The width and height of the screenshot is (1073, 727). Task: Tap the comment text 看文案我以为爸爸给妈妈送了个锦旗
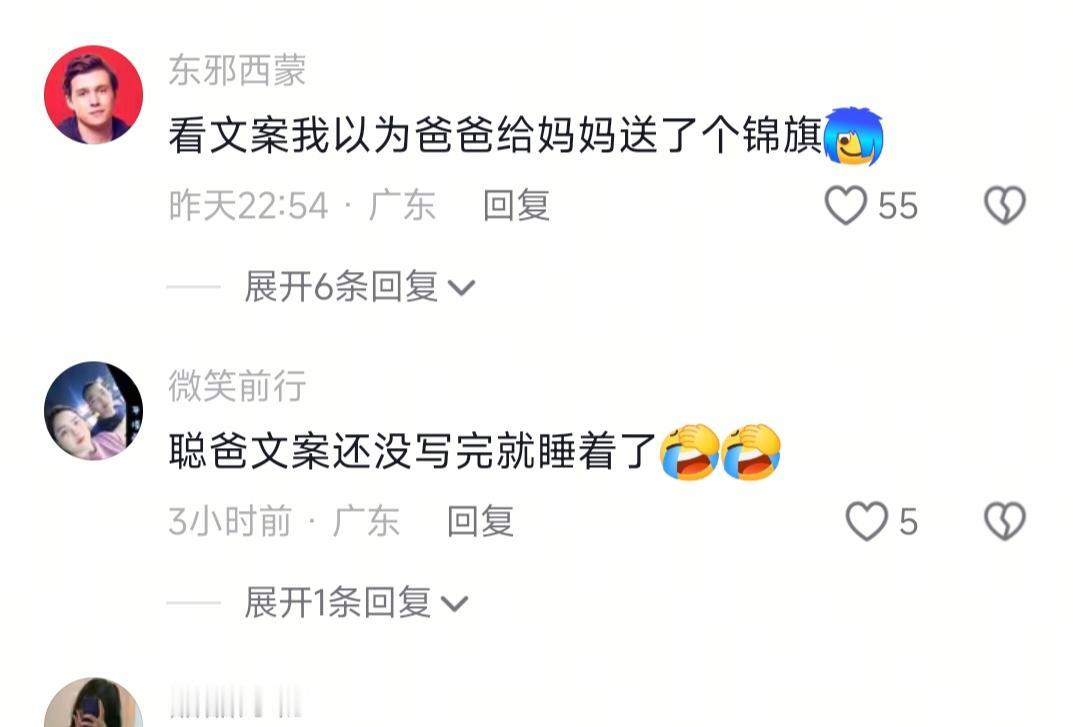pos(496,136)
